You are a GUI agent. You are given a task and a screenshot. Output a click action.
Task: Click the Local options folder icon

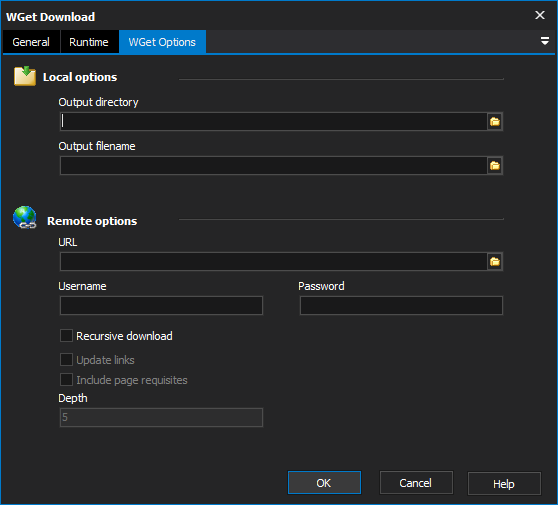pos(25,76)
